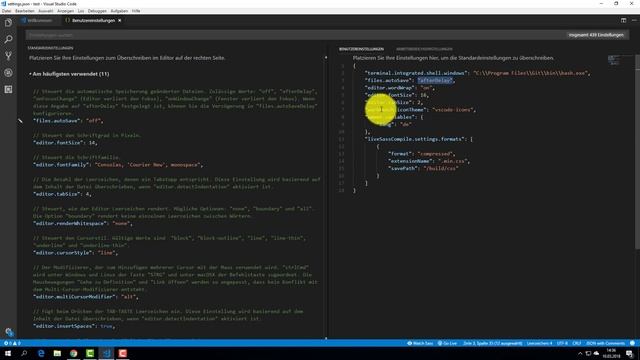The width and height of the screenshot is (640, 360).
Task: Click the "editor.tabSize": 4 default line
Action: 62,194
